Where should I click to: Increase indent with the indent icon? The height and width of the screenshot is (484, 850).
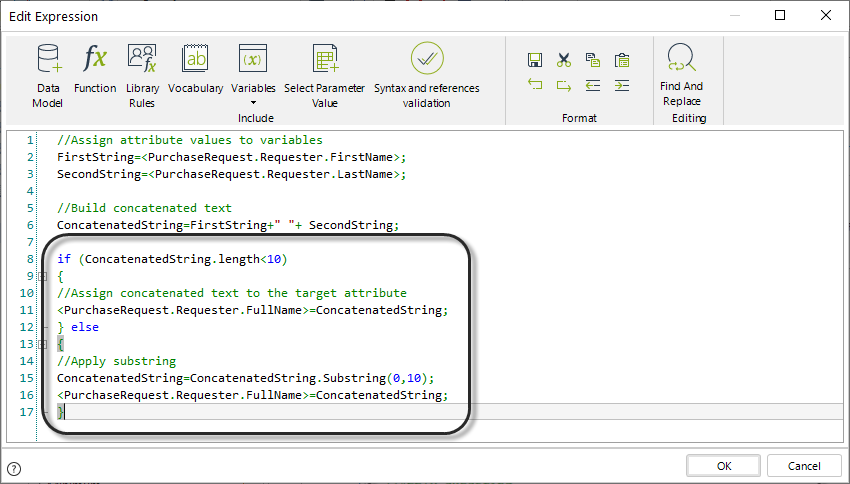(x=622, y=85)
